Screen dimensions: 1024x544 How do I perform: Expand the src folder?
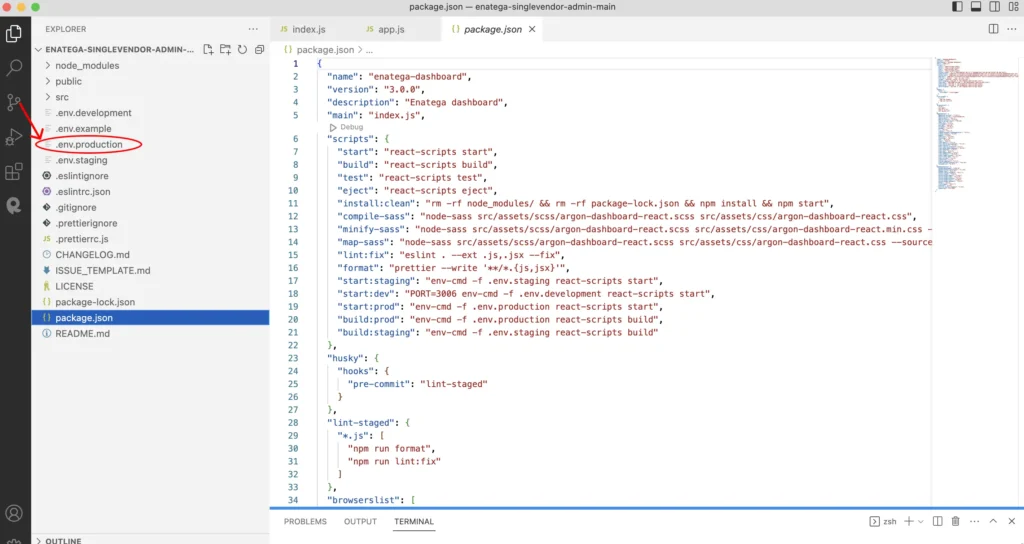pyautogui.click(x=62, y=97)
